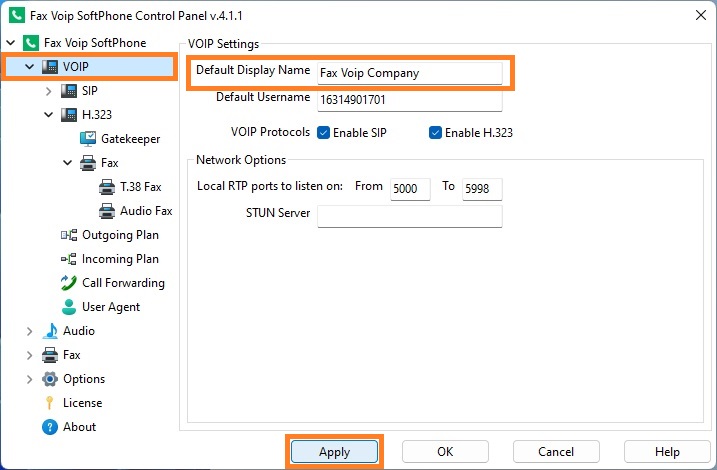
Task: Click the RTP From port field
Action: tap(410, 189)
